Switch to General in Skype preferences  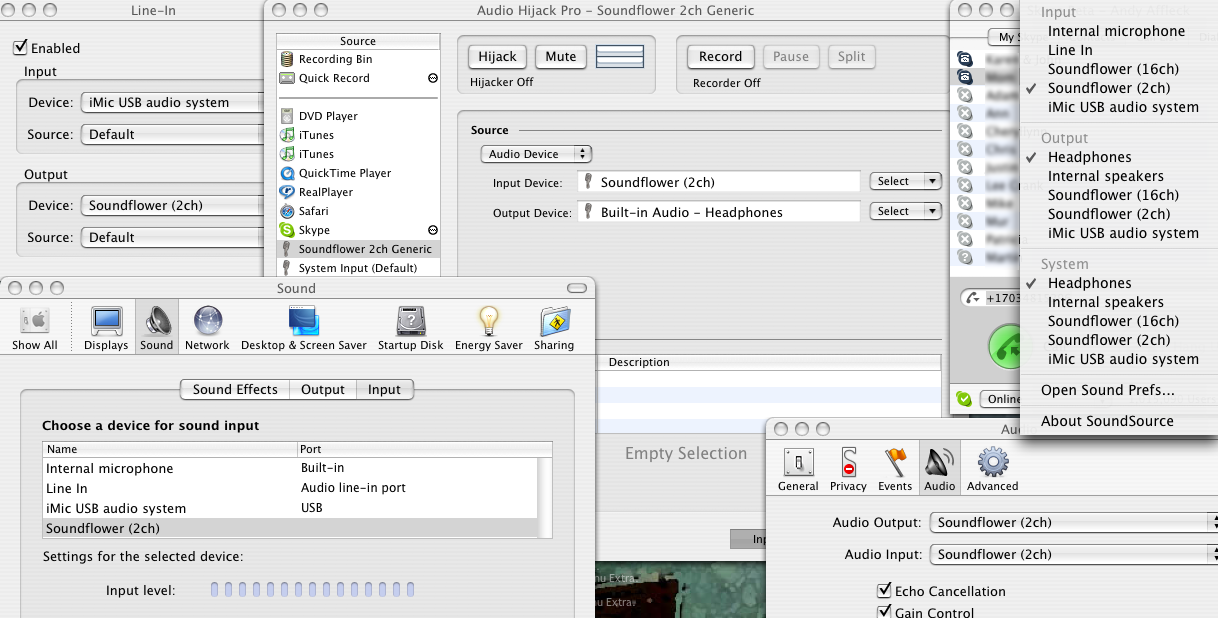click(x=798, y=469)
